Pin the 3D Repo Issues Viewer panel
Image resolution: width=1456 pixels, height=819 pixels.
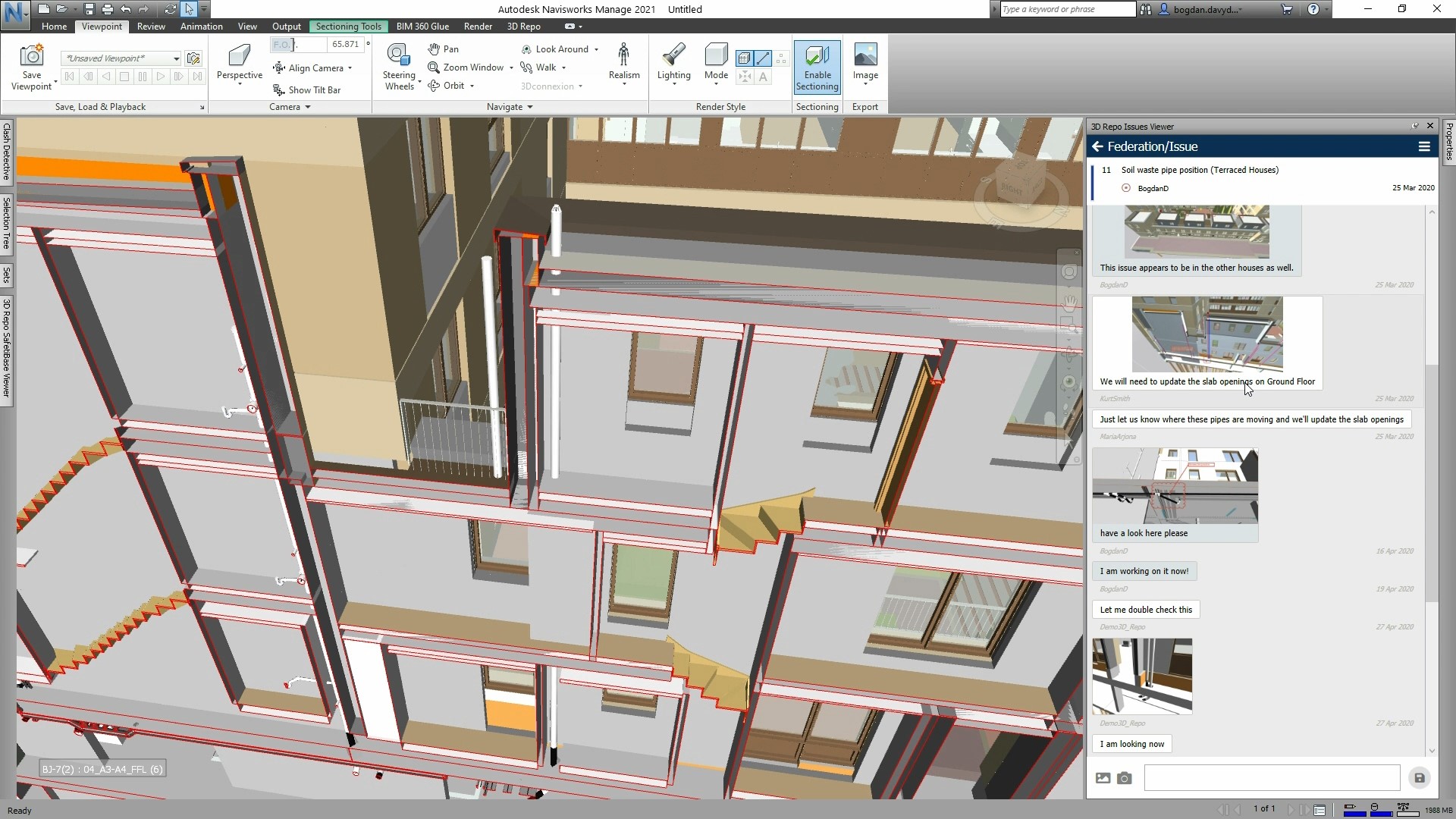1415,126
